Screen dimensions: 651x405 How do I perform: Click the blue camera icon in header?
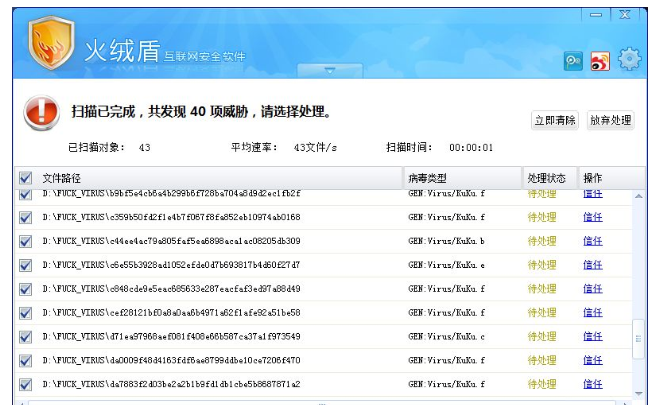574,61
